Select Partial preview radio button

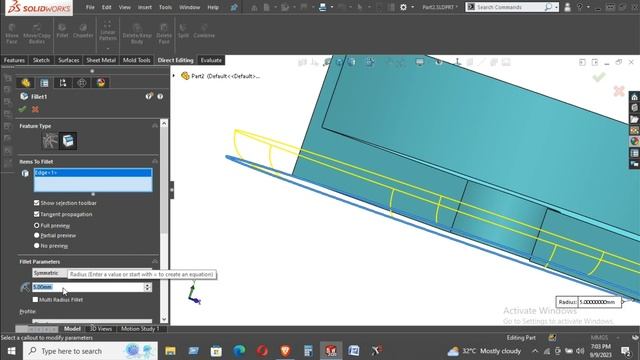[x=36, y=236]
